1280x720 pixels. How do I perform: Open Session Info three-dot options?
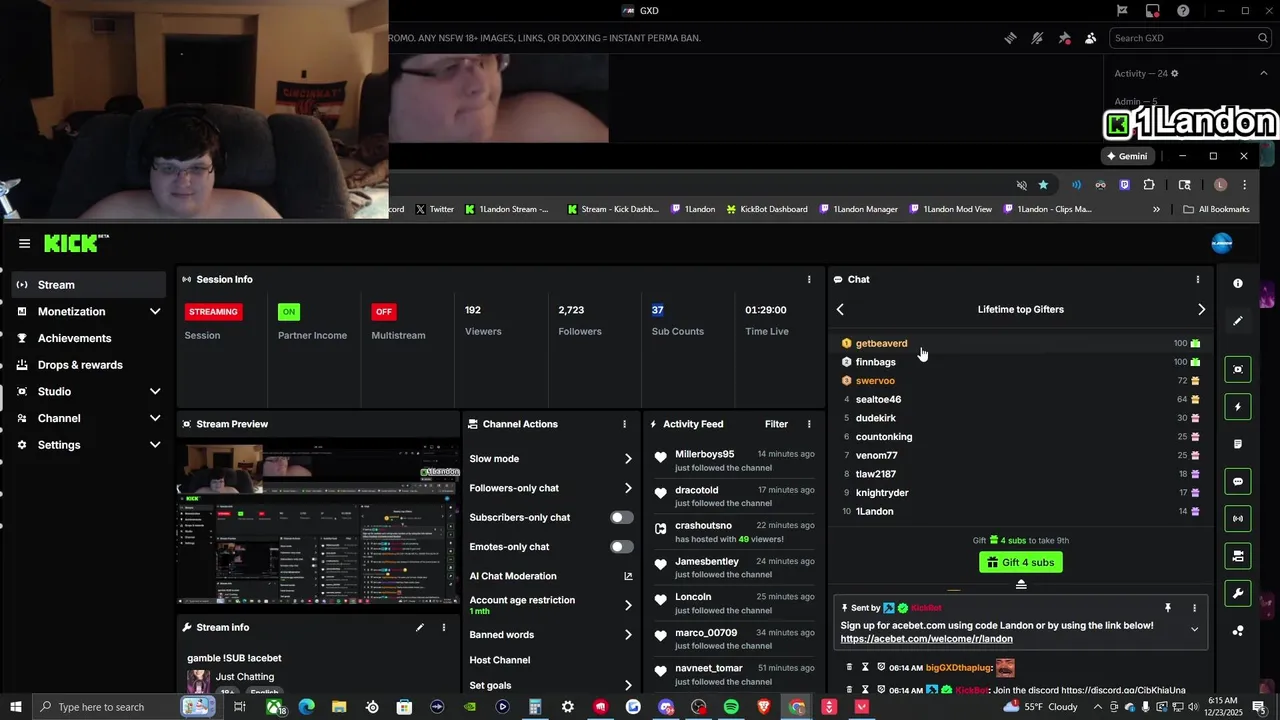(809, 280)
